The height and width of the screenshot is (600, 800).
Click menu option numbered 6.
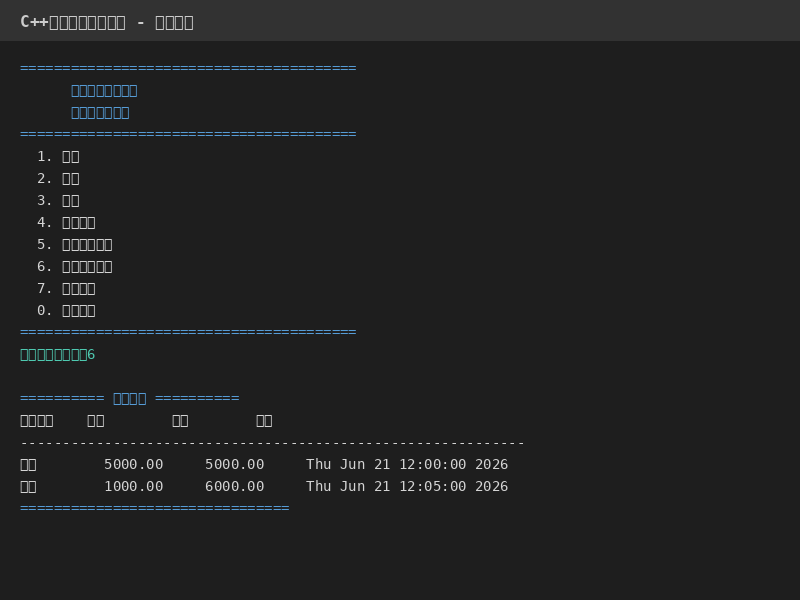point(74,266)
